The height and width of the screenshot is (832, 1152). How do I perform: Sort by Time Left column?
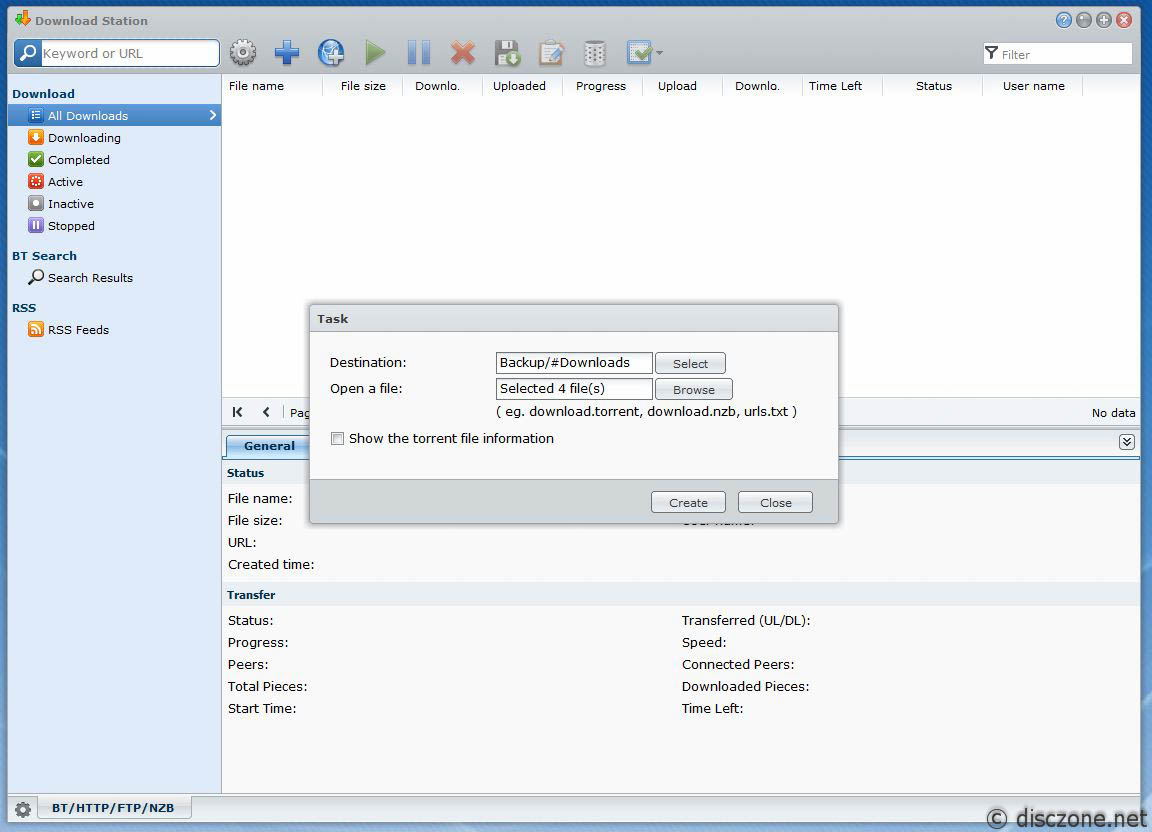coord(835,86)
